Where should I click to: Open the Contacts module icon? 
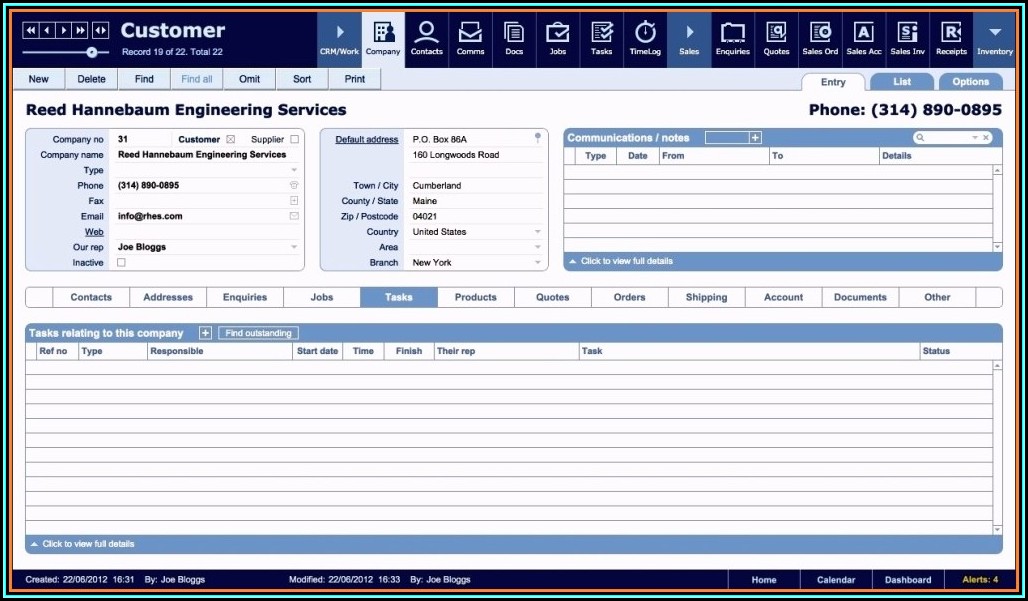tap(426, 38)
